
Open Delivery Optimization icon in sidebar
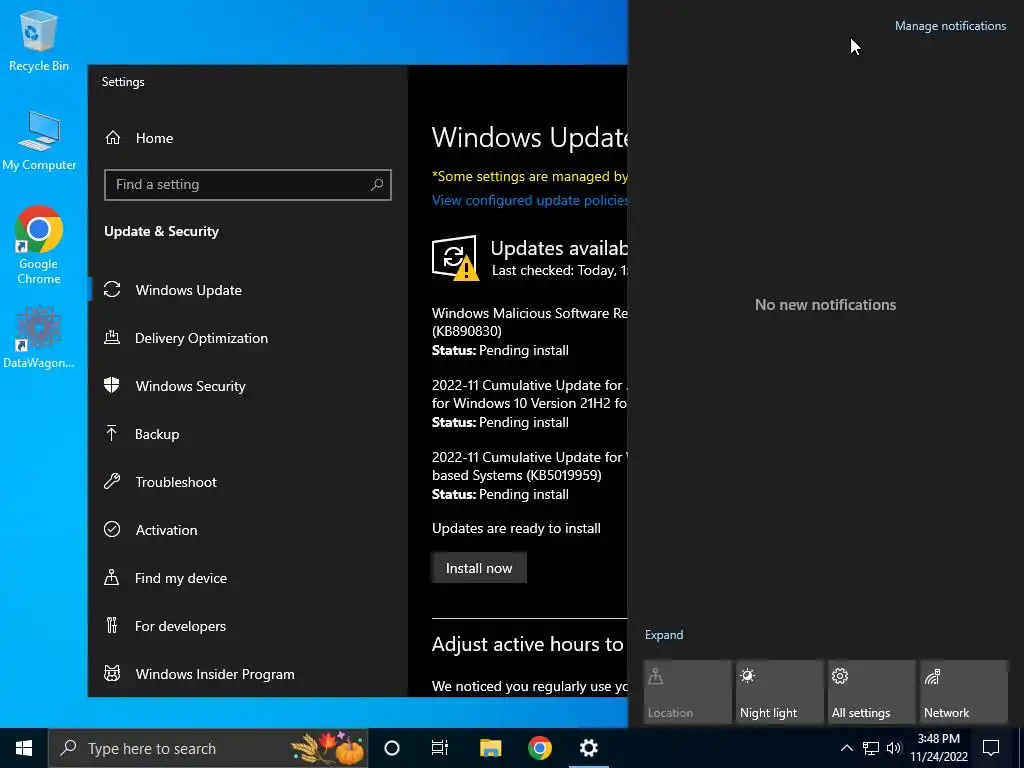point(112,337)
